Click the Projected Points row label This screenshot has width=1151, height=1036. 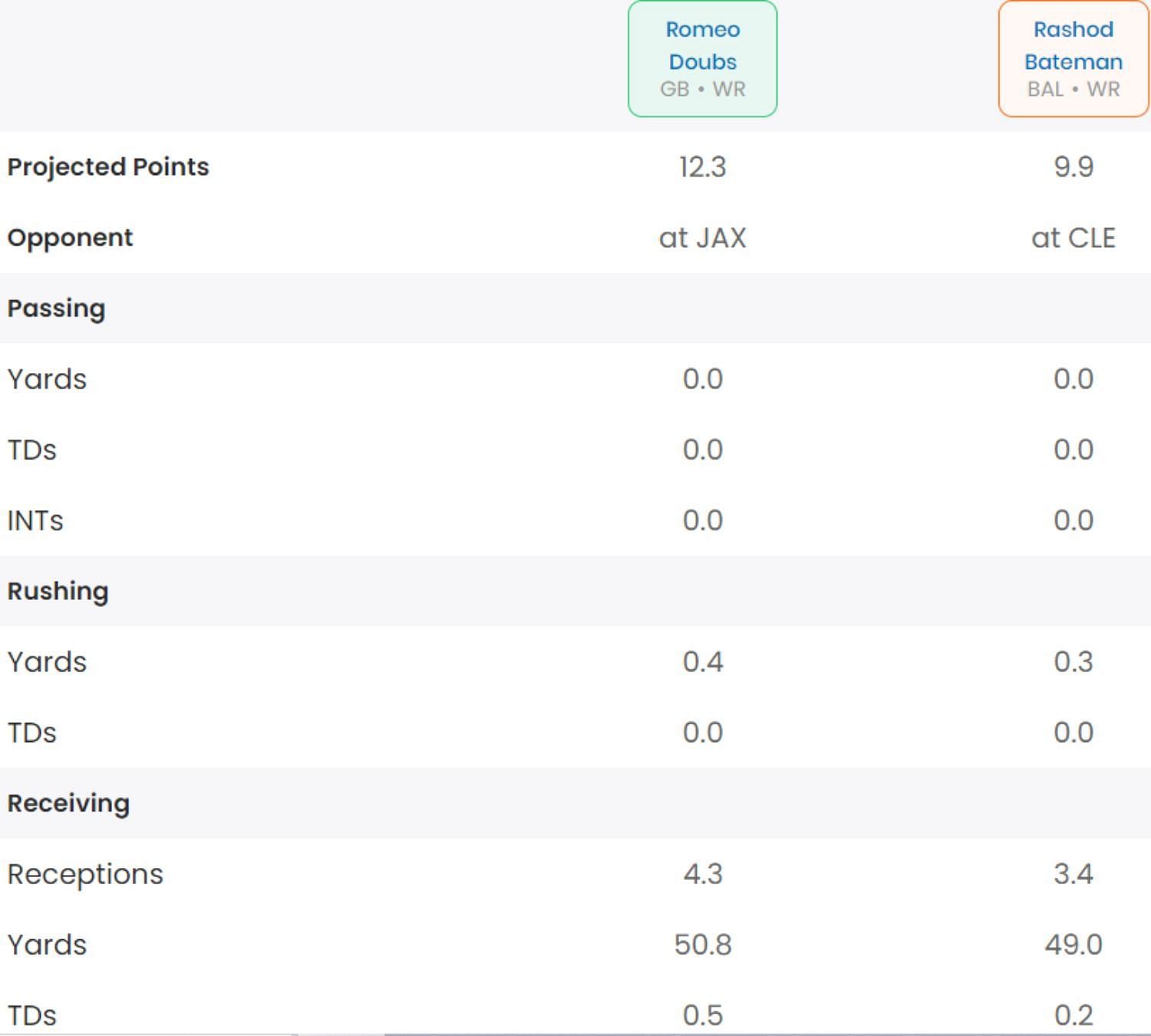(x=108, y=167)
